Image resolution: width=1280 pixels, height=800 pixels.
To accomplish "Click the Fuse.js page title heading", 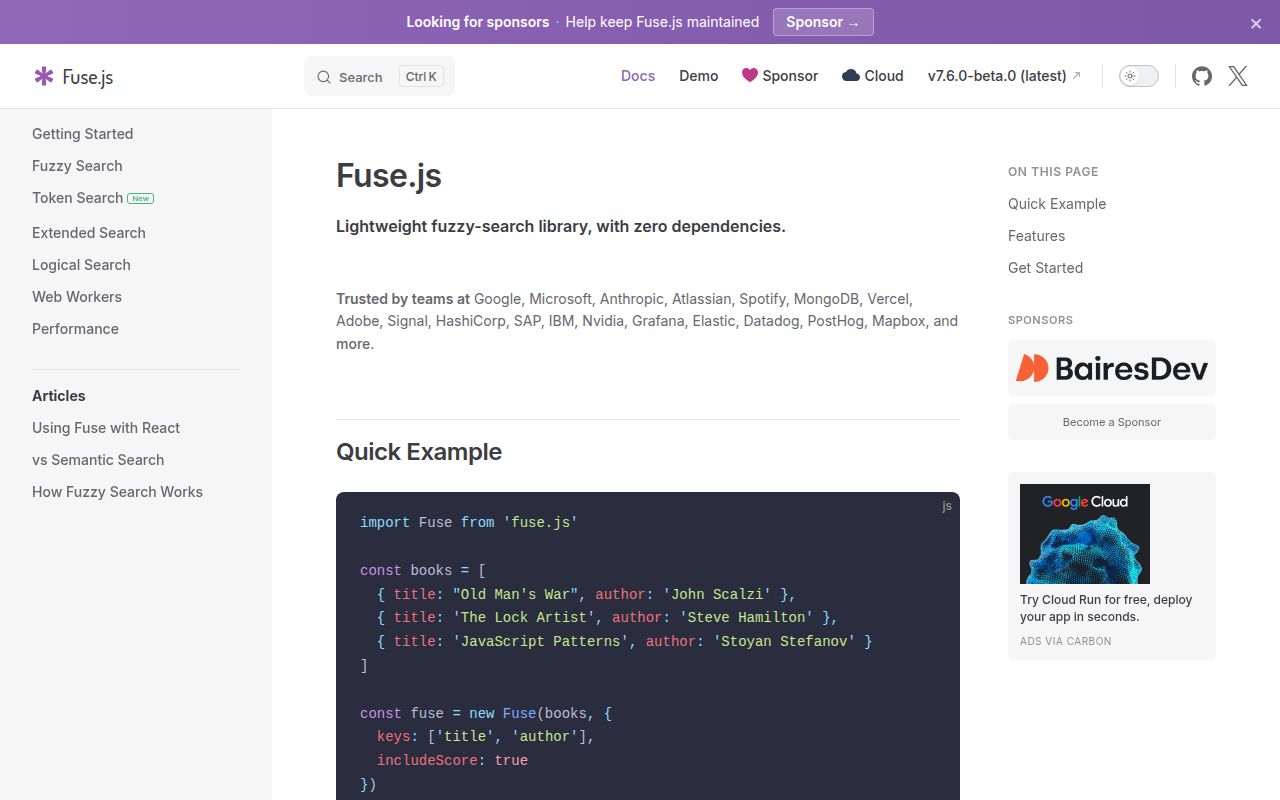I will (x=389, y=176).
